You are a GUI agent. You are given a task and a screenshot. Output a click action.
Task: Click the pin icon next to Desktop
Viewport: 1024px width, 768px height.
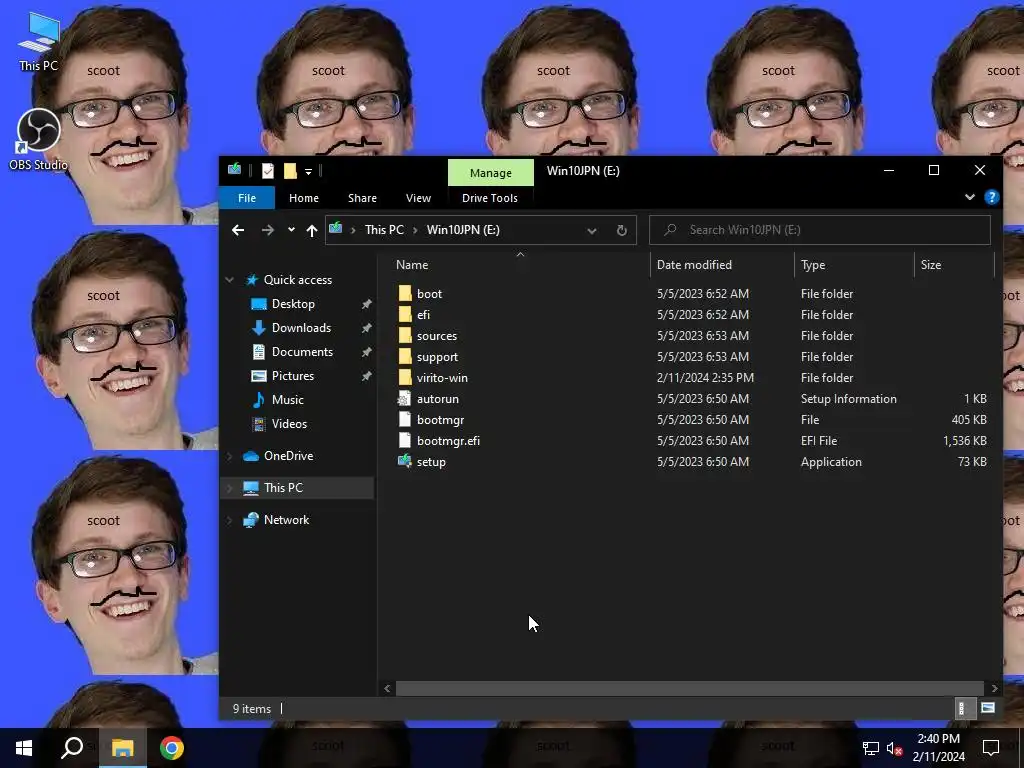[x=366, y=304]
